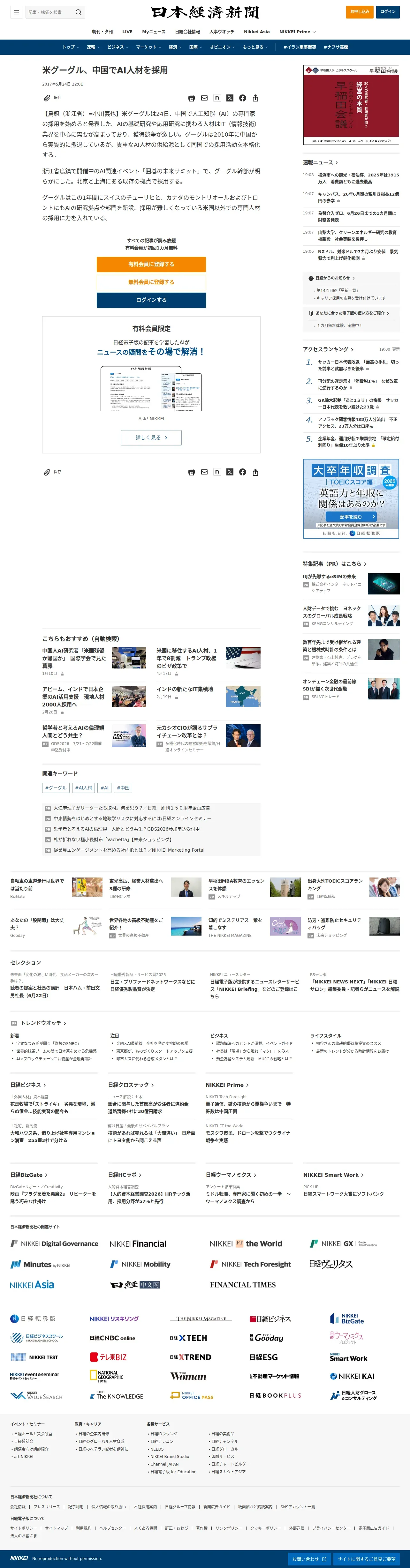Click the mail icon below the article

pyautogui.click(x=204, y=472)
